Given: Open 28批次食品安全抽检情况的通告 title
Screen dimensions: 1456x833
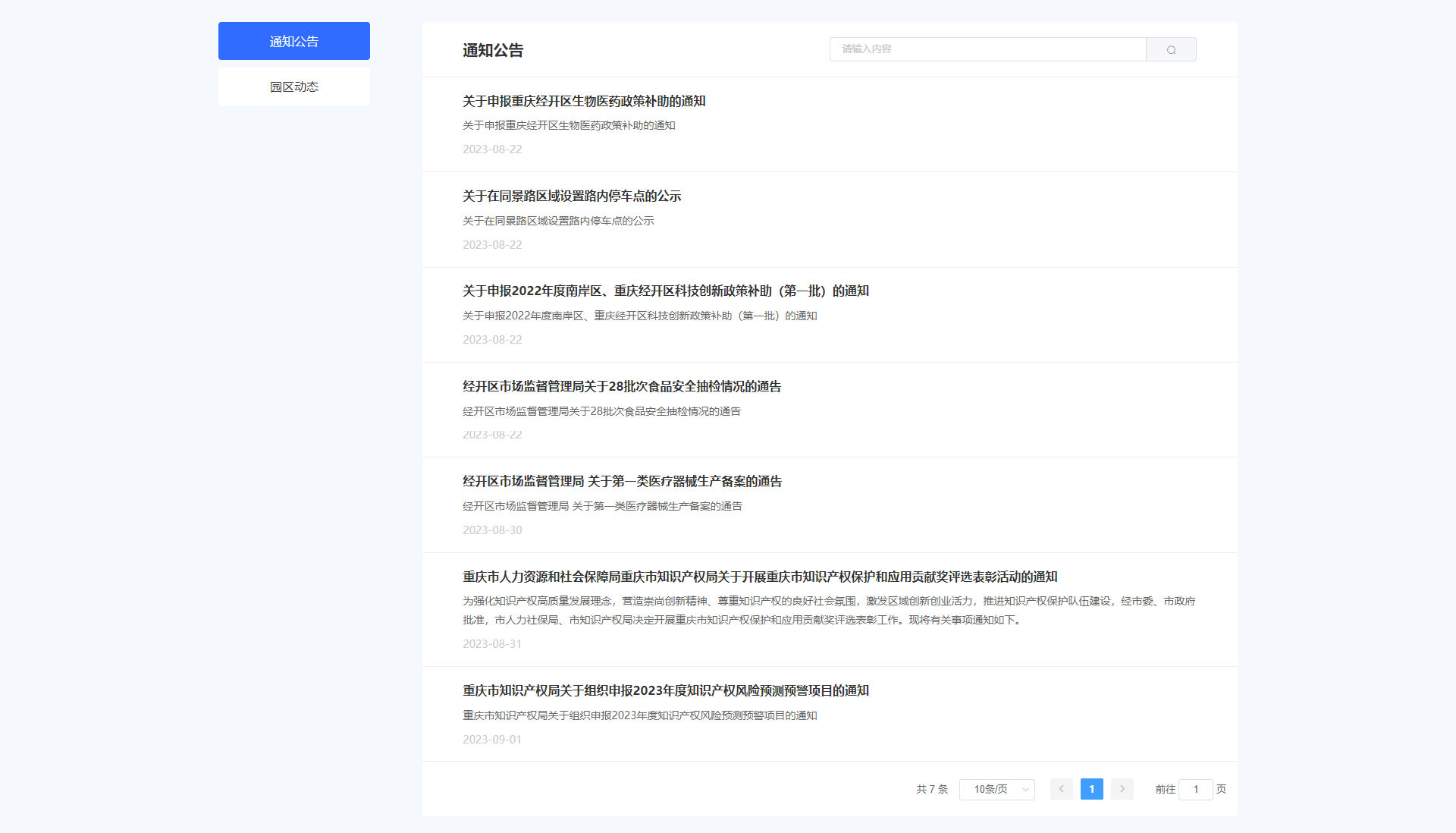Looking at the screenshot, I should (621, 386).
